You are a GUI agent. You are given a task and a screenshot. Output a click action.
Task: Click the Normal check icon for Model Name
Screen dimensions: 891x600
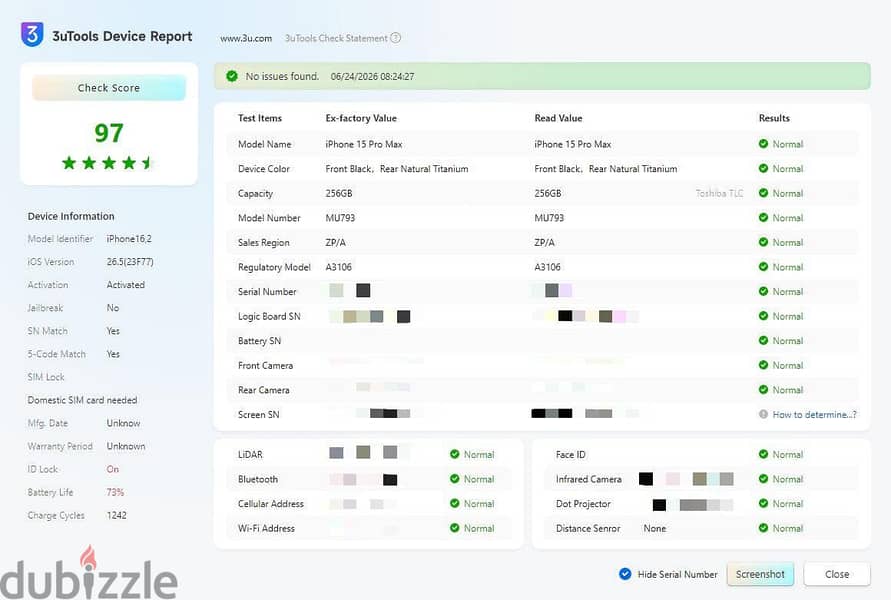click(763, 144)
